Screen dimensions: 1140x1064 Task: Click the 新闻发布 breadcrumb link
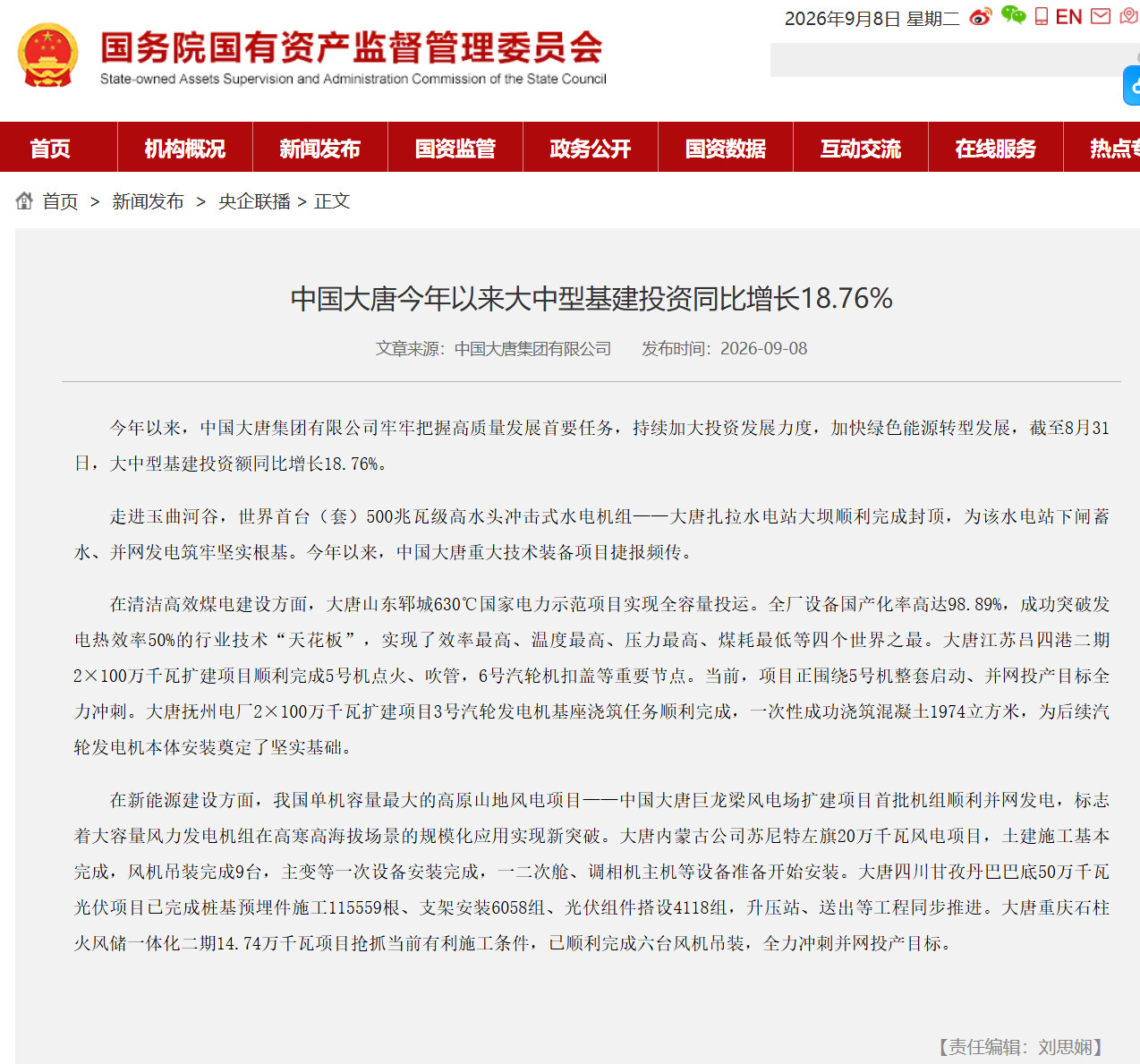[x=148, y=201]
